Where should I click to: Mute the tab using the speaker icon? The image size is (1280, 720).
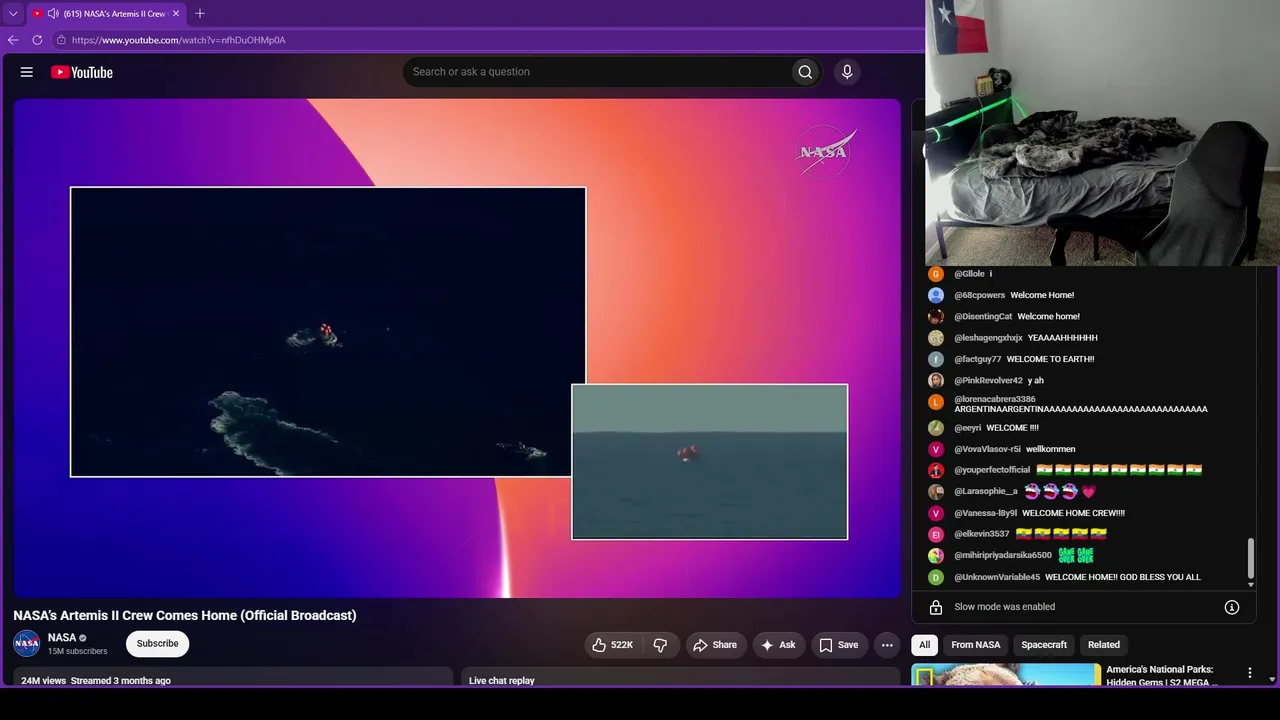coord(53,14)
